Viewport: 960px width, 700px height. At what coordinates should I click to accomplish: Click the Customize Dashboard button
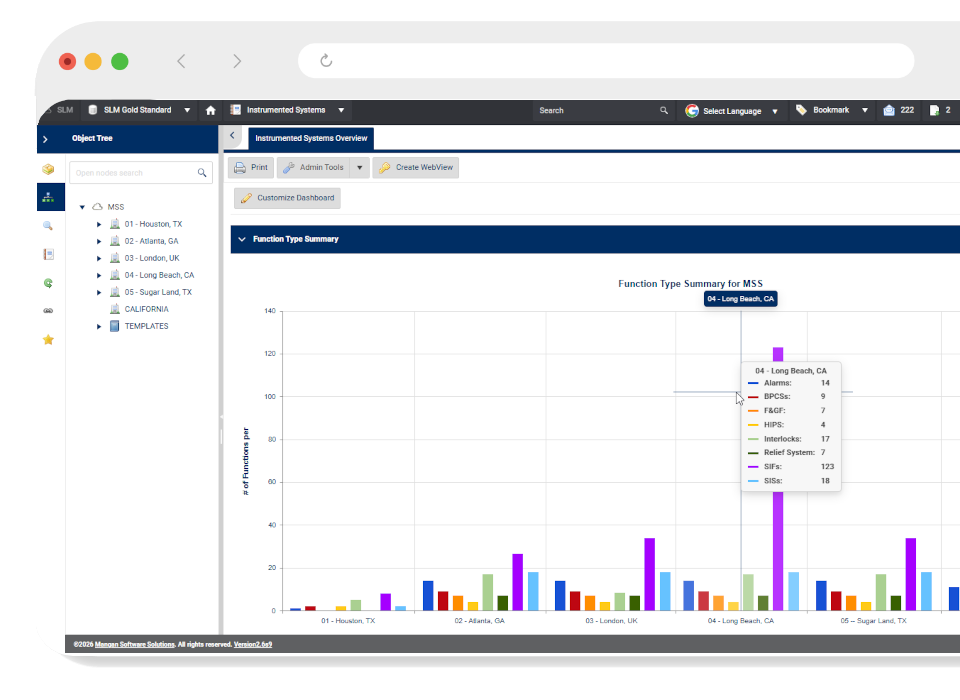[288, 198]
